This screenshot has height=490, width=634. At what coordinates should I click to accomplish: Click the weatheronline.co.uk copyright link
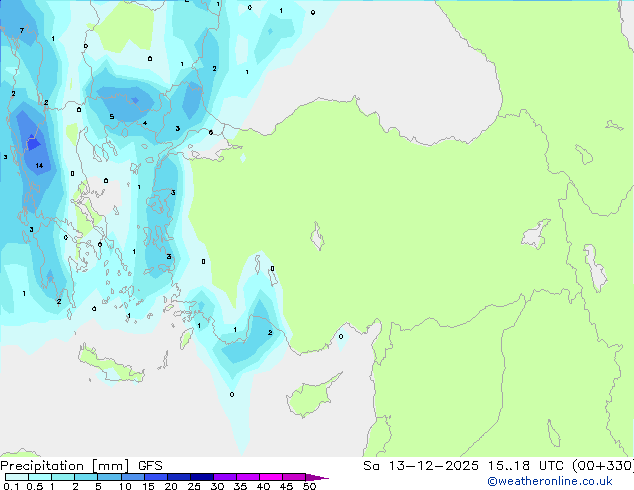pos(550,481)
